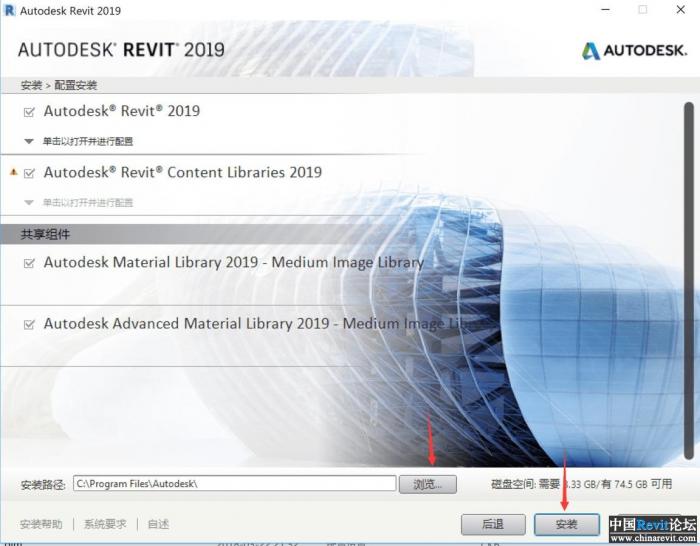Click the 后退 back button
This screenshot has height=546, width=700.
(x=492, y=524)
